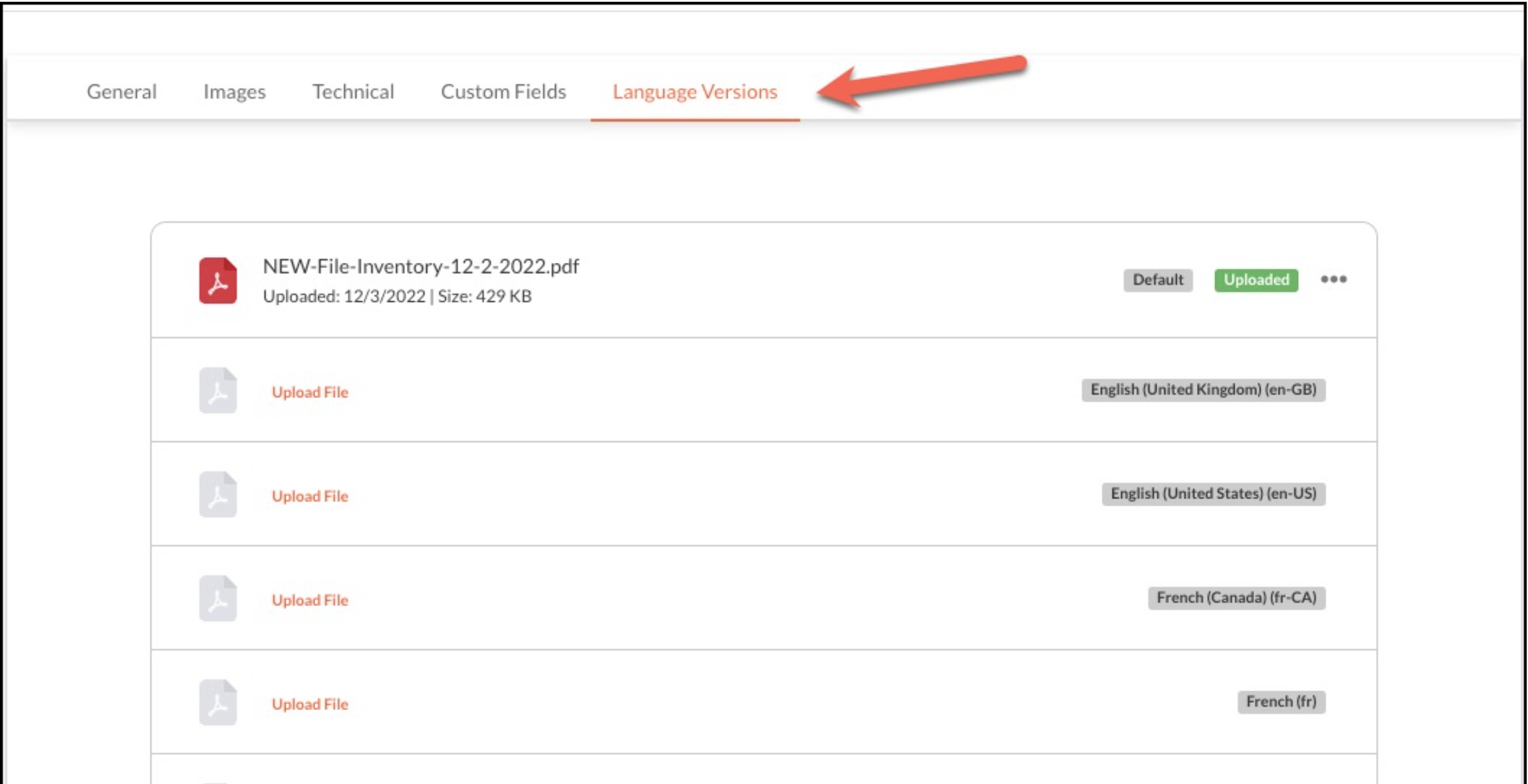Image resolution: width=1528 pixels, height=784 pixels.
Task: Click the gray PDF icon in English (United Kingdom) row
Action: click(217, 390)
